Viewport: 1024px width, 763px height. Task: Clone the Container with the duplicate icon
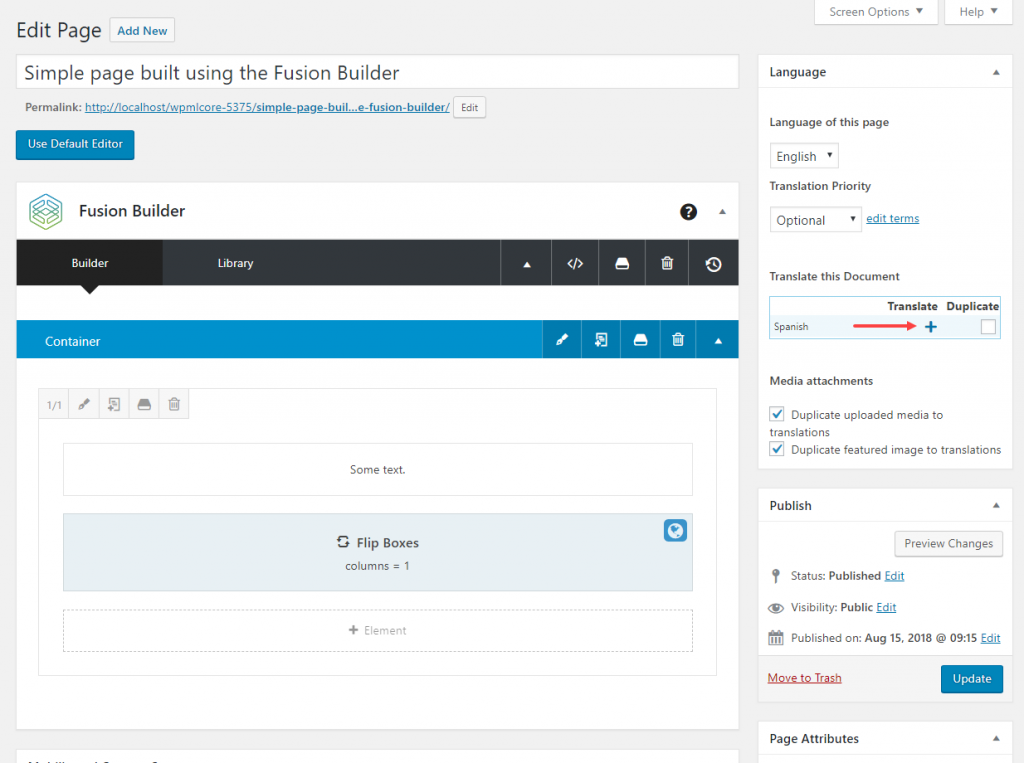[601, 340]
